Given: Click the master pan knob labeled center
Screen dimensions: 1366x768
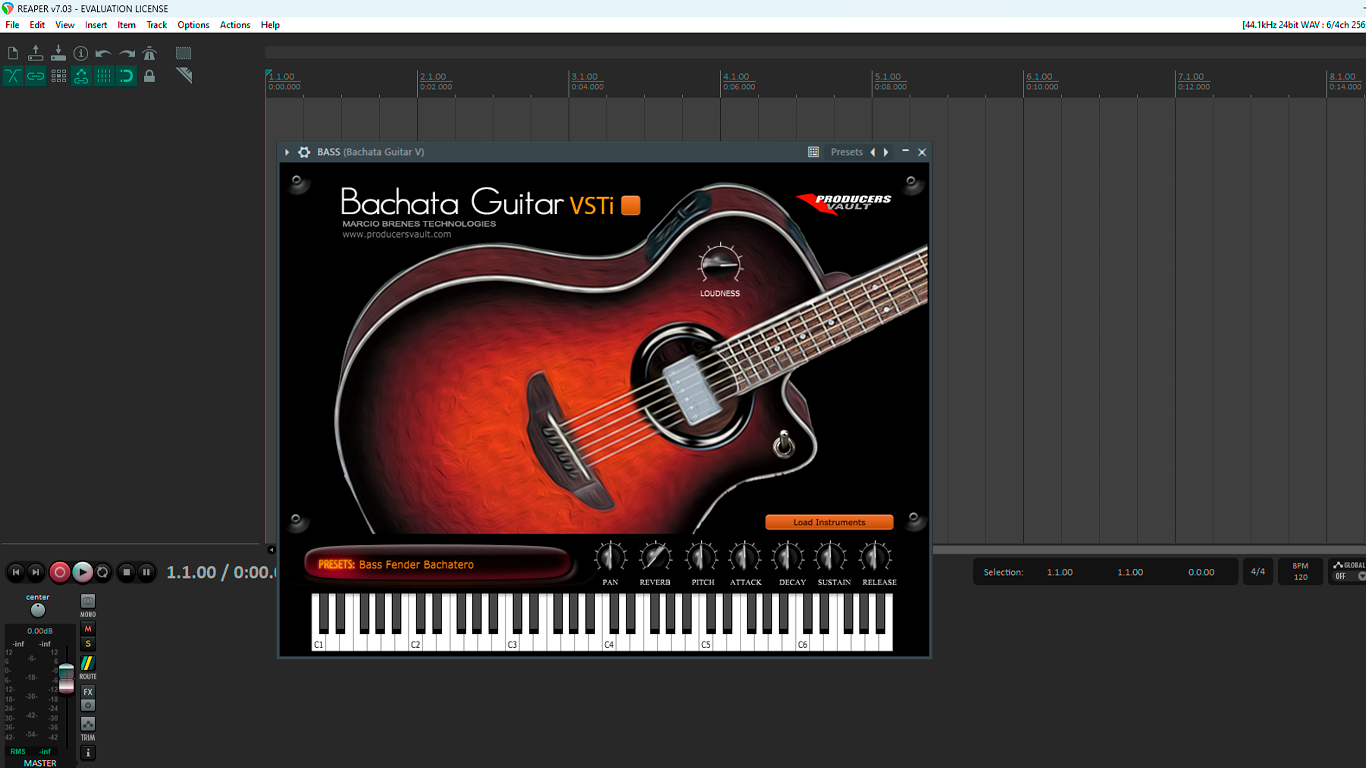Looking at the screenshot, I should tap(38, 610).
